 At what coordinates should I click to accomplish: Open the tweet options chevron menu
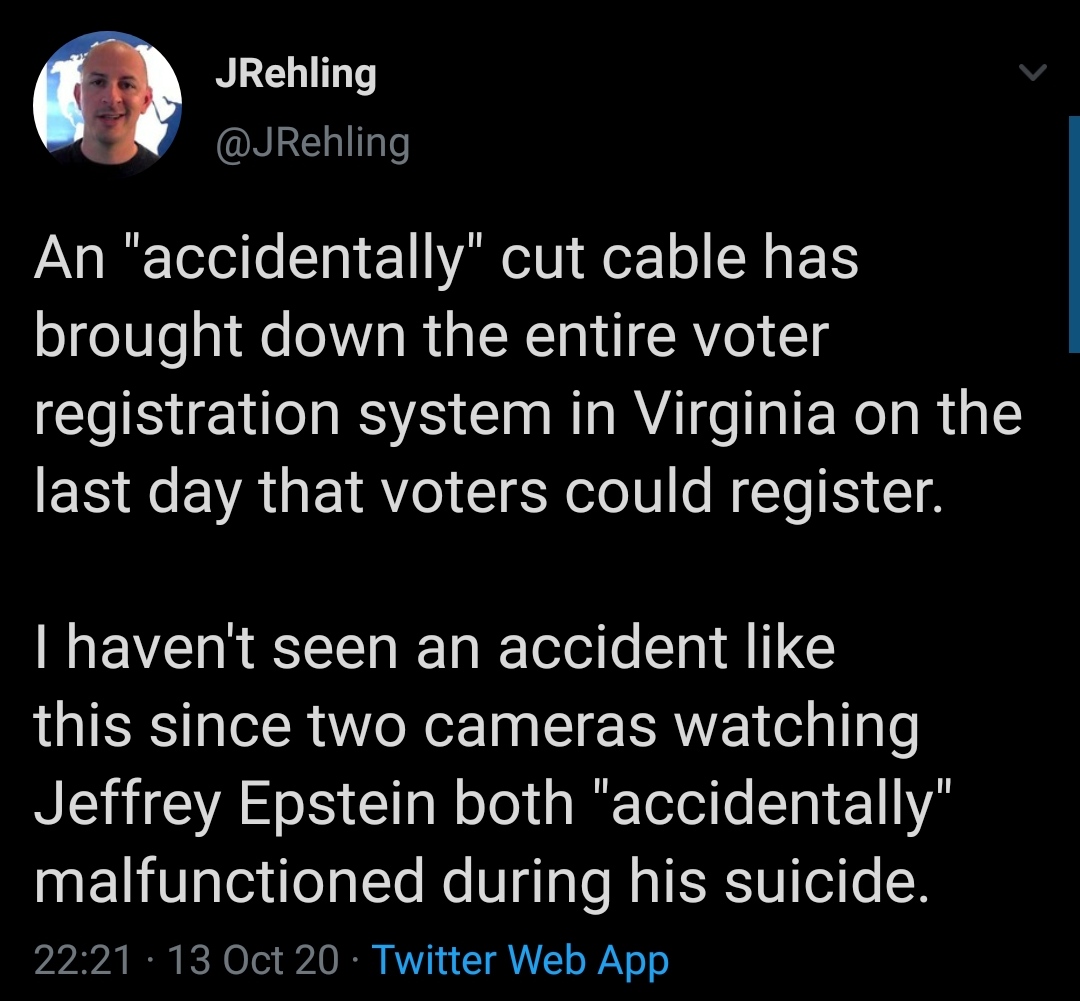coord(1032,73)
